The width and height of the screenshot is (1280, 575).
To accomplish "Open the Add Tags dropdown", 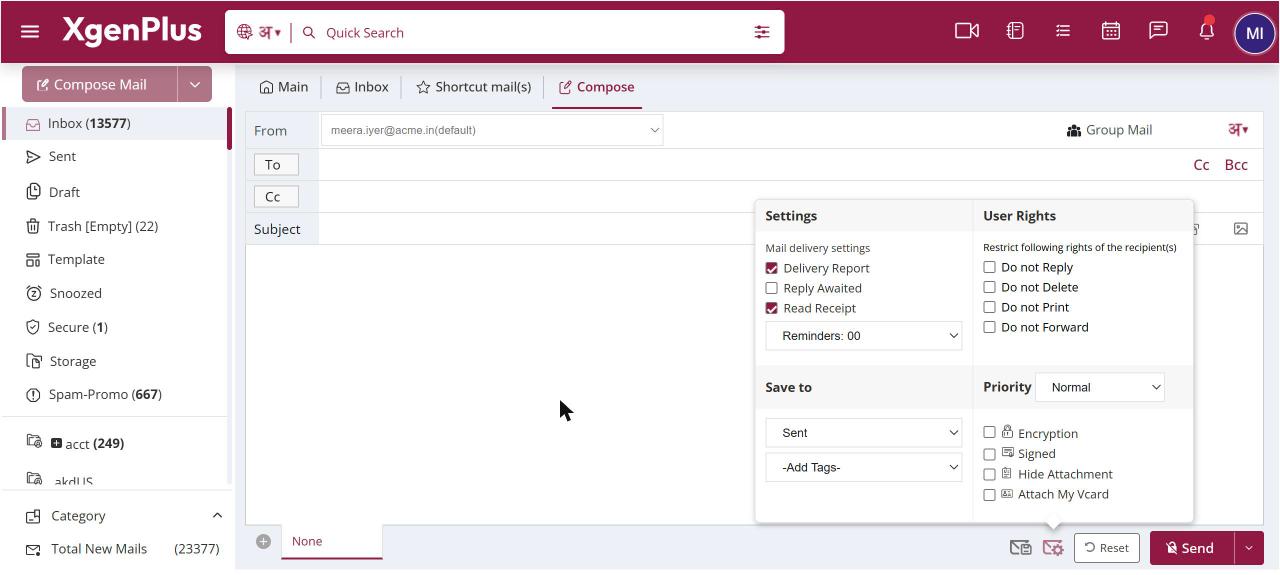I will [x=864, y=467].
